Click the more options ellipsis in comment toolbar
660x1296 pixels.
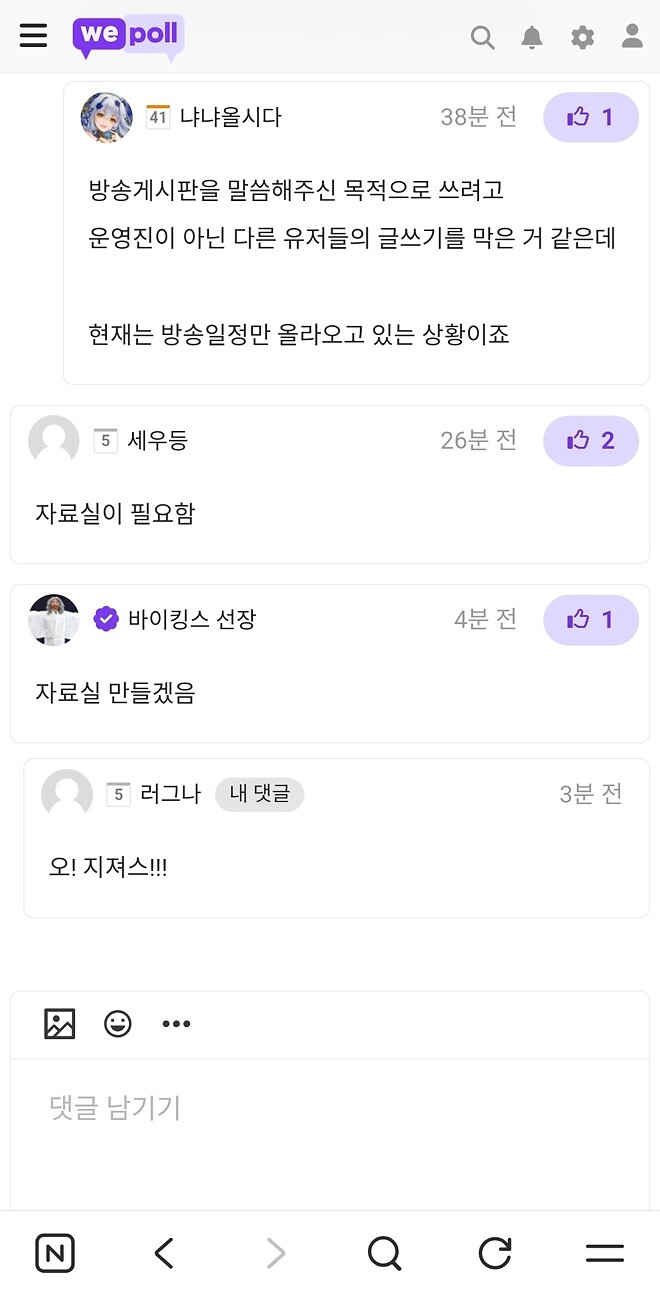tap(176, 1023)
